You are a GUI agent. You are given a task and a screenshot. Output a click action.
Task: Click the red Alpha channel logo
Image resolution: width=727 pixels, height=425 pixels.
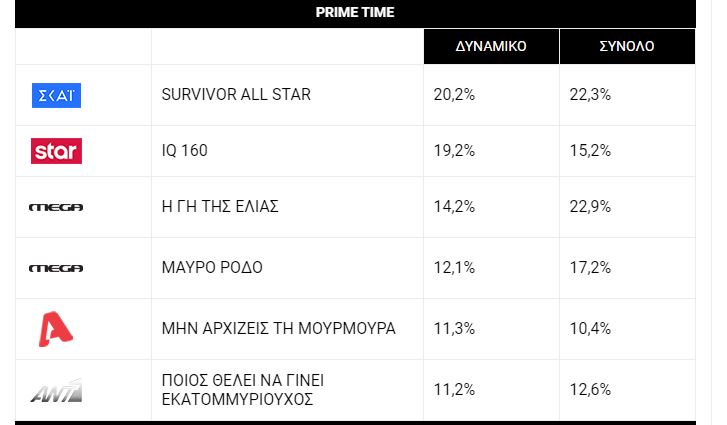tap(55, 329)
